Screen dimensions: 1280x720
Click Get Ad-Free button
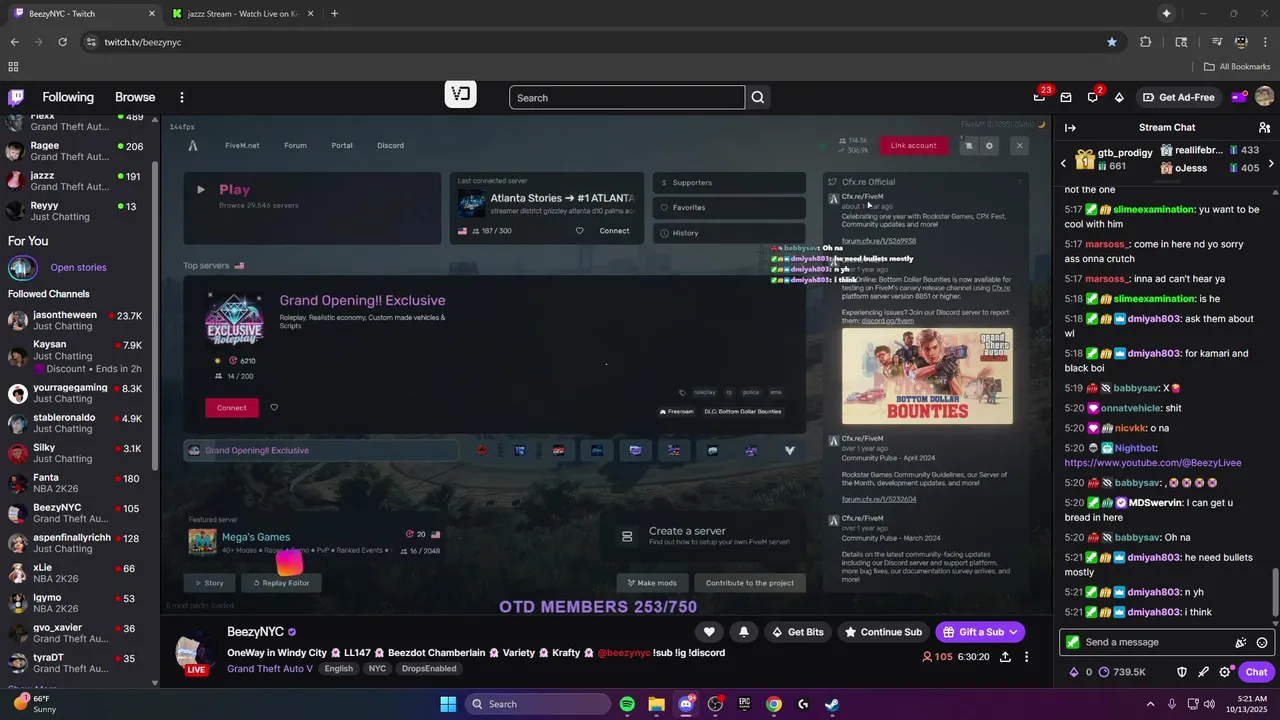1179,97
